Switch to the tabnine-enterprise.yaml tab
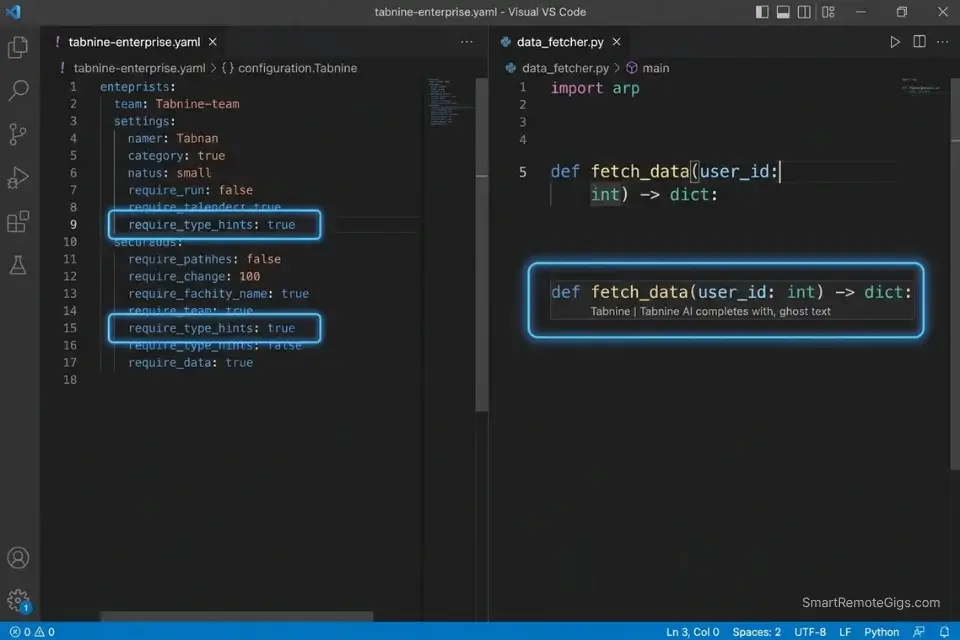 pos(135,42)
